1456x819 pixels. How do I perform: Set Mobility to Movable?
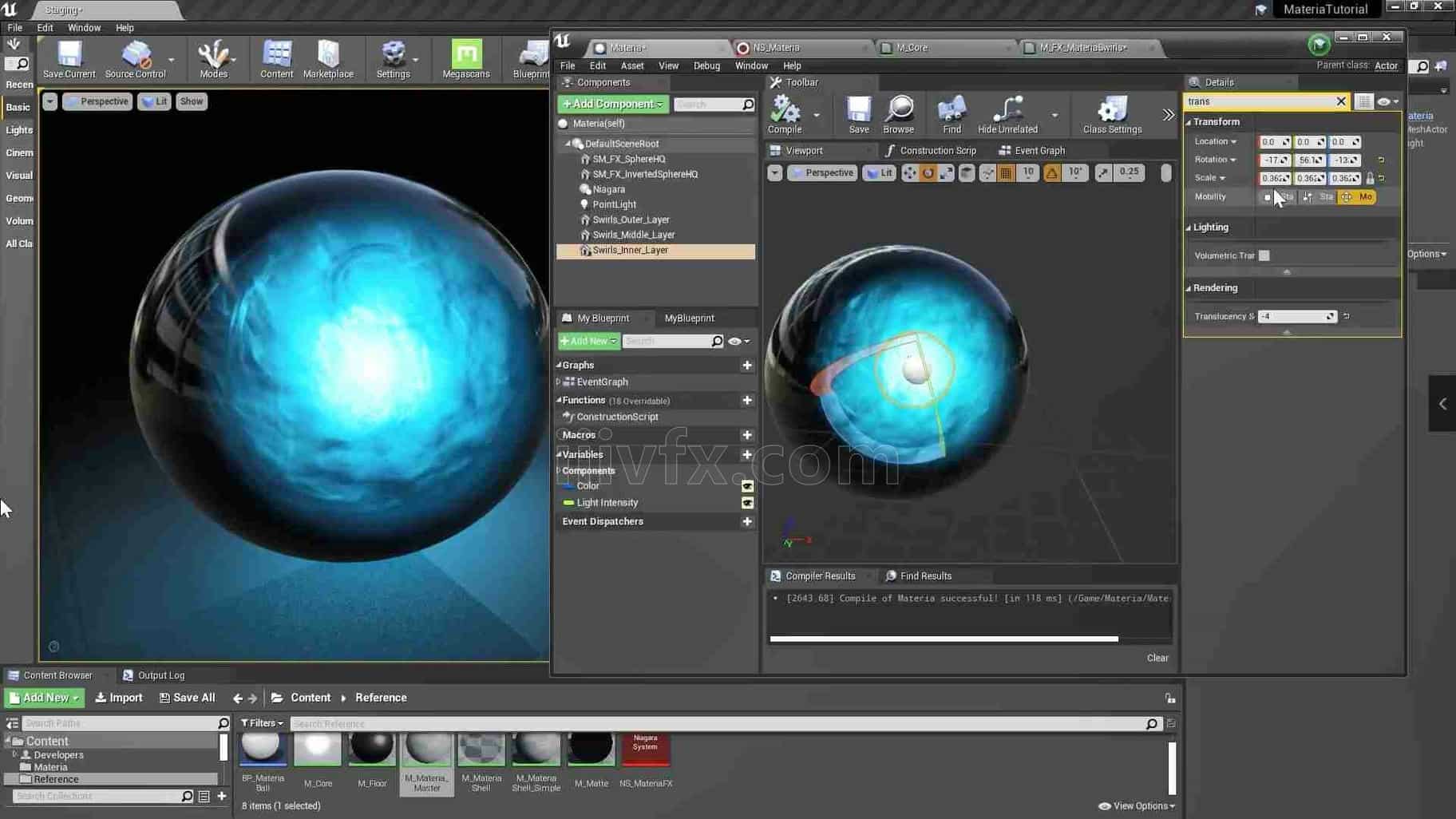pos(1357,196)
